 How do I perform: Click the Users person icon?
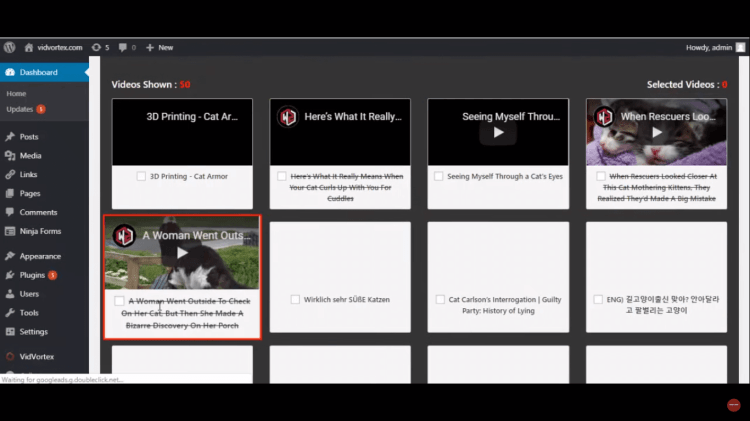pyautogui.click(x=10, y=294)
